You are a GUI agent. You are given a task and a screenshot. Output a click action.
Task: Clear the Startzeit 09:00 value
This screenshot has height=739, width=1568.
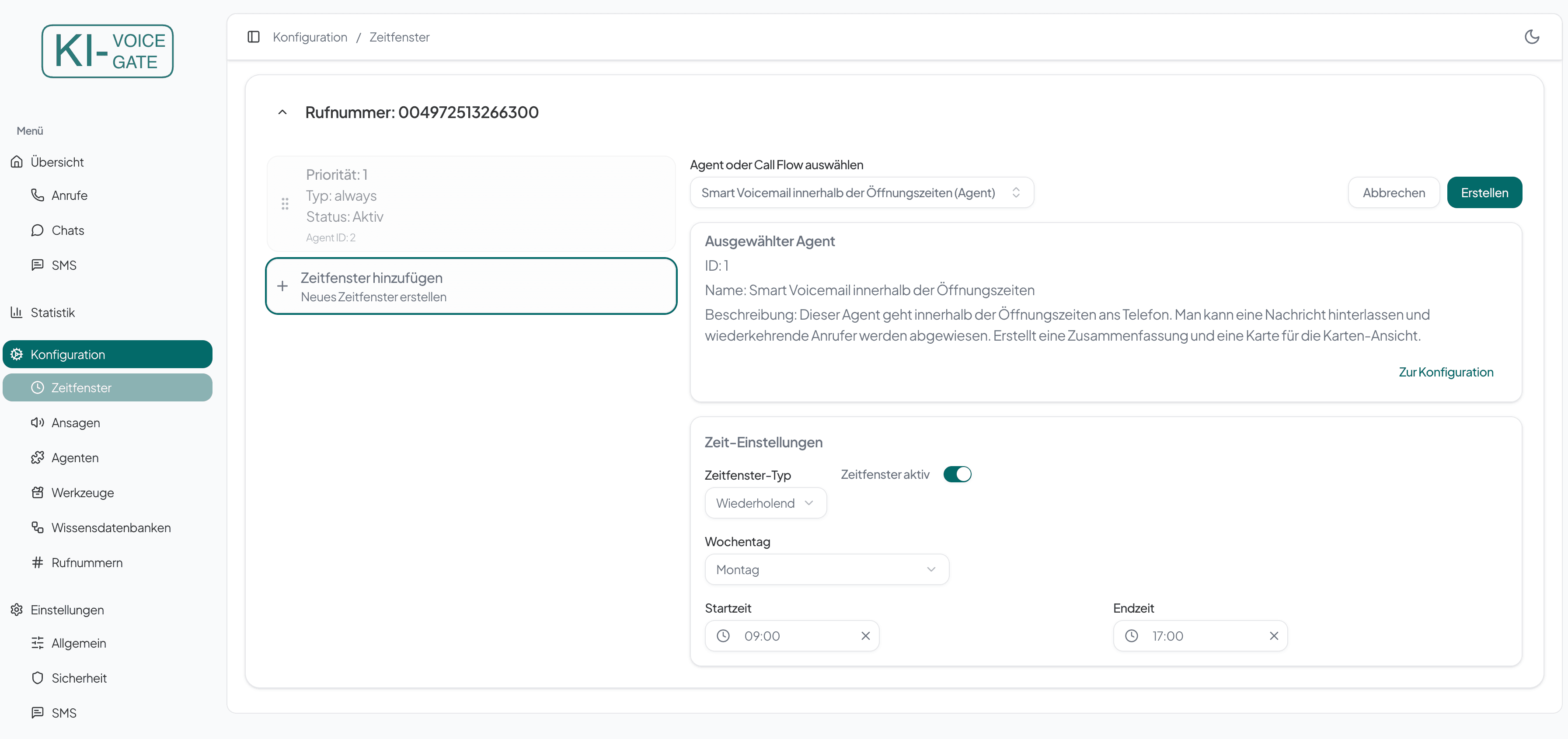click(x=865, y=635)
